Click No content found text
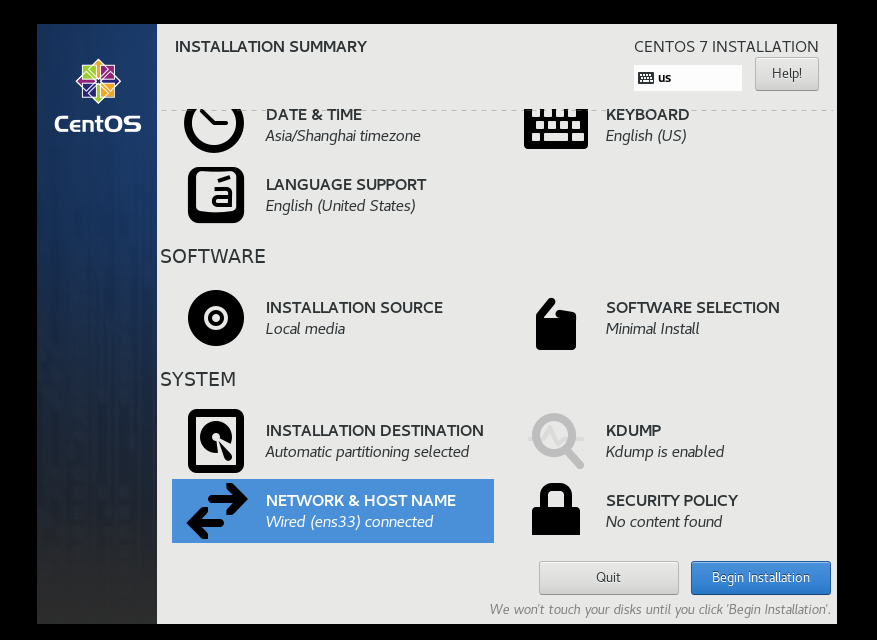This screenshot has width=877, height=640. [x=664, y=522]
